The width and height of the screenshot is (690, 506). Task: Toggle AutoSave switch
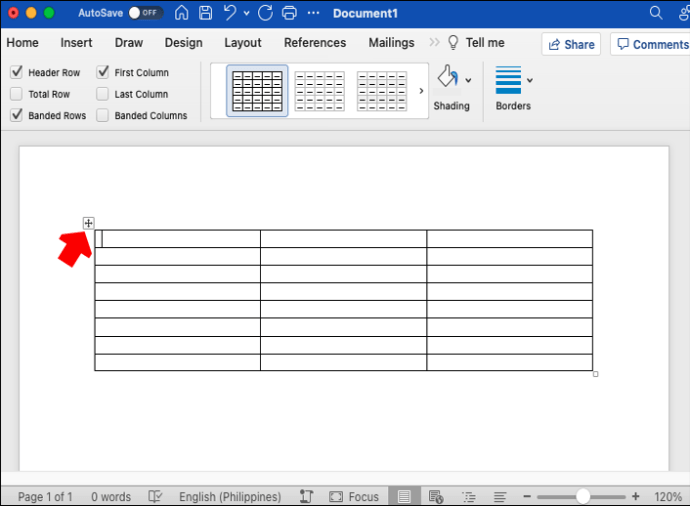[x=146, y=13]
